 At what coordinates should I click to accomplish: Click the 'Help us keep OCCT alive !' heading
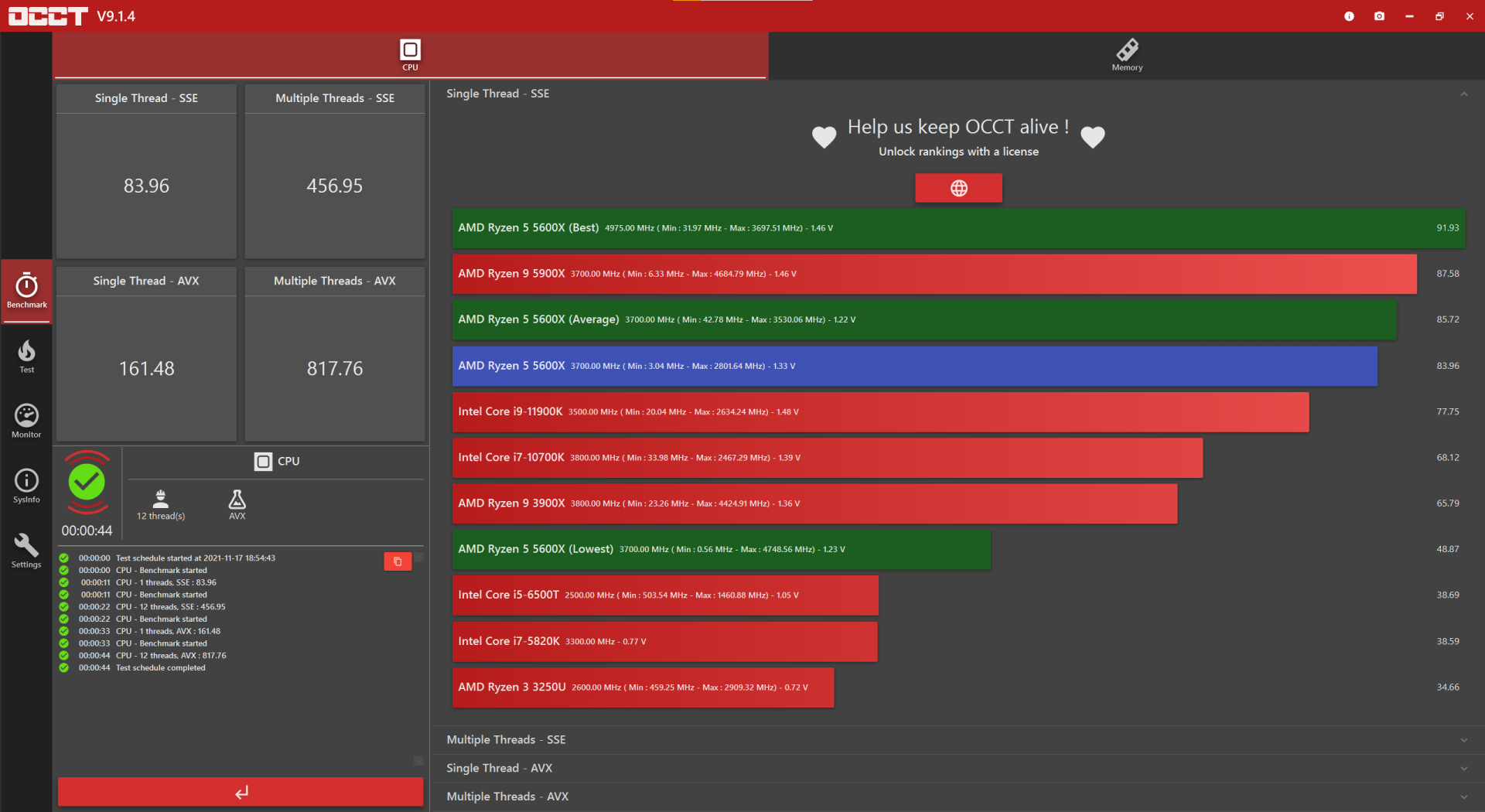958,127
